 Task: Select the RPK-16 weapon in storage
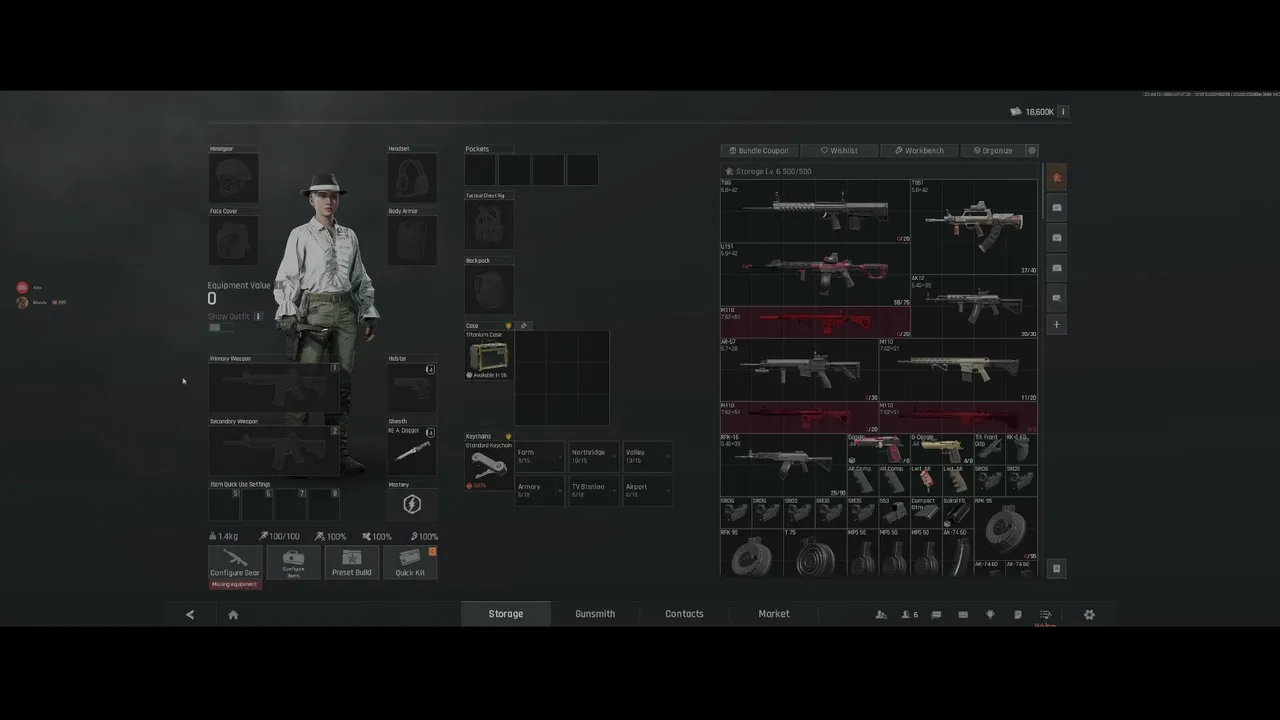(x=783, y=465)
